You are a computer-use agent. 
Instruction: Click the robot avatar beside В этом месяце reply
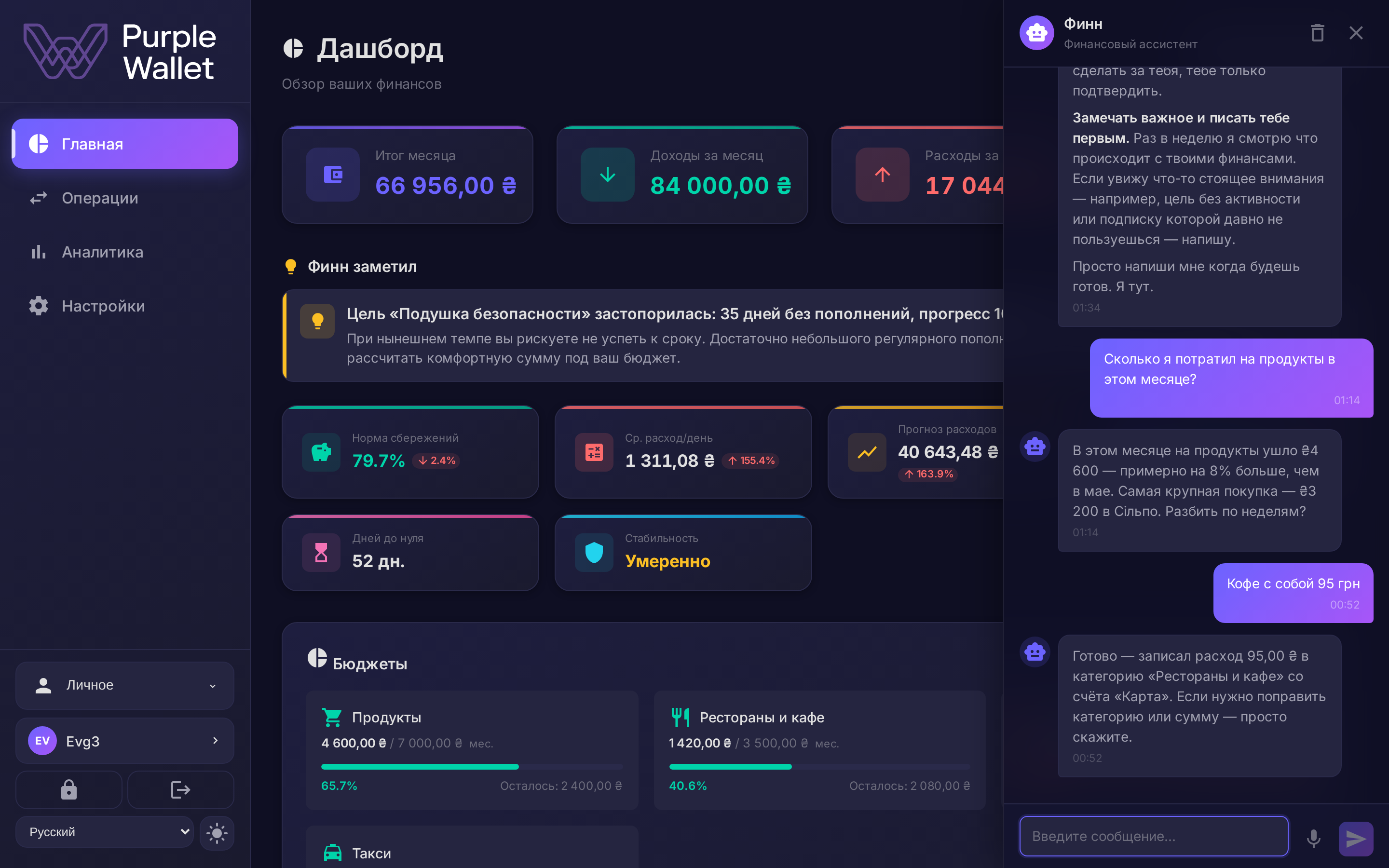[1035, 446]
